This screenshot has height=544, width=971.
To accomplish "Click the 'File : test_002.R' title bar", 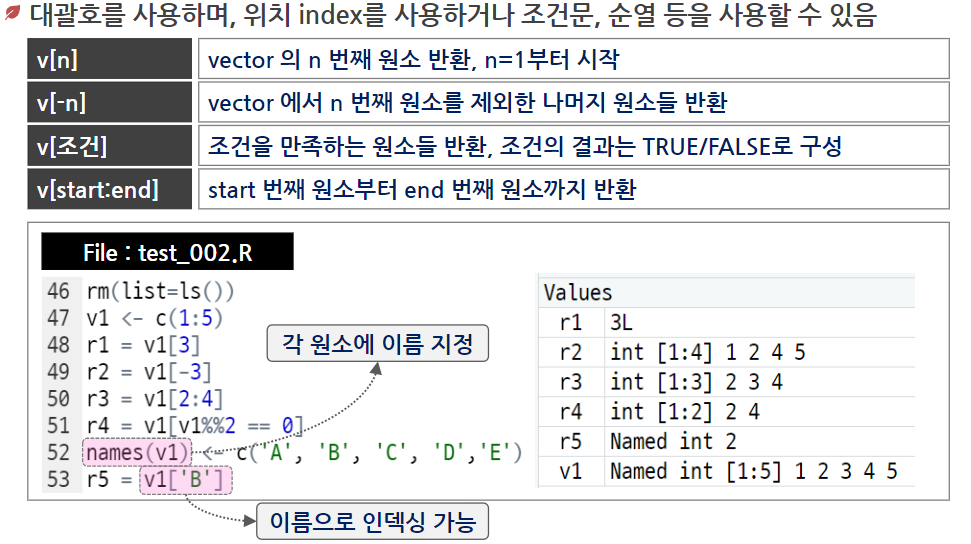I will click(x=167, y=252).
